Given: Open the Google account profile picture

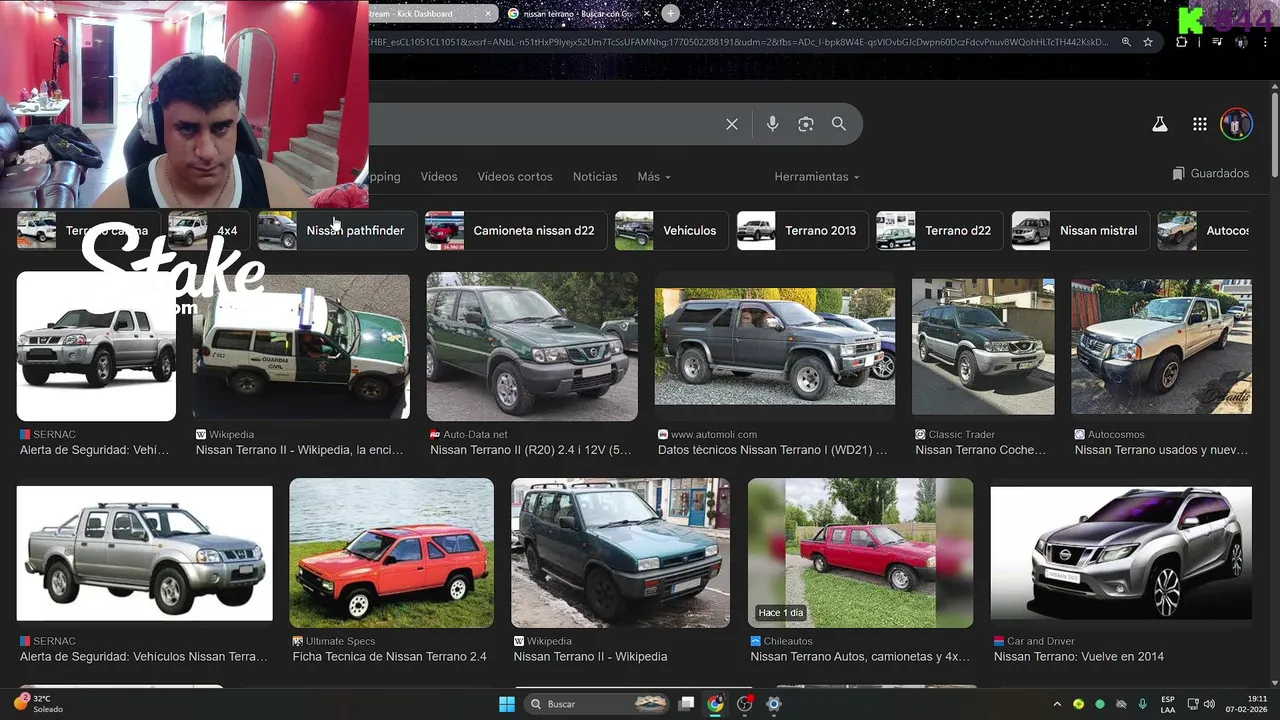Looking at the screenshot, I should [x=1236, y=124].
